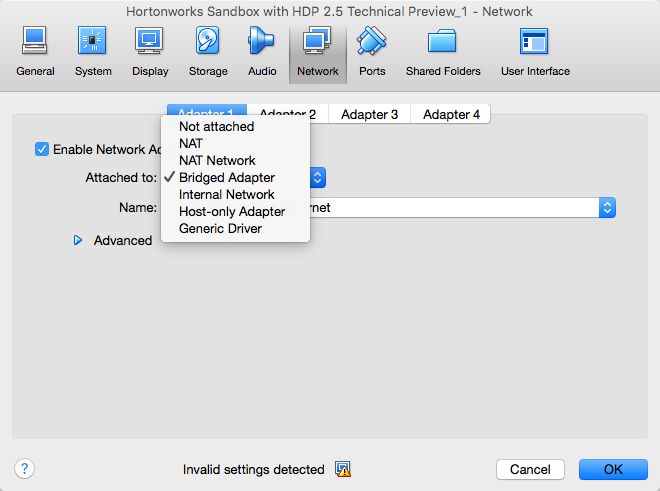Select Generic Driver option

pyautogui.click(x=235, y=228)
